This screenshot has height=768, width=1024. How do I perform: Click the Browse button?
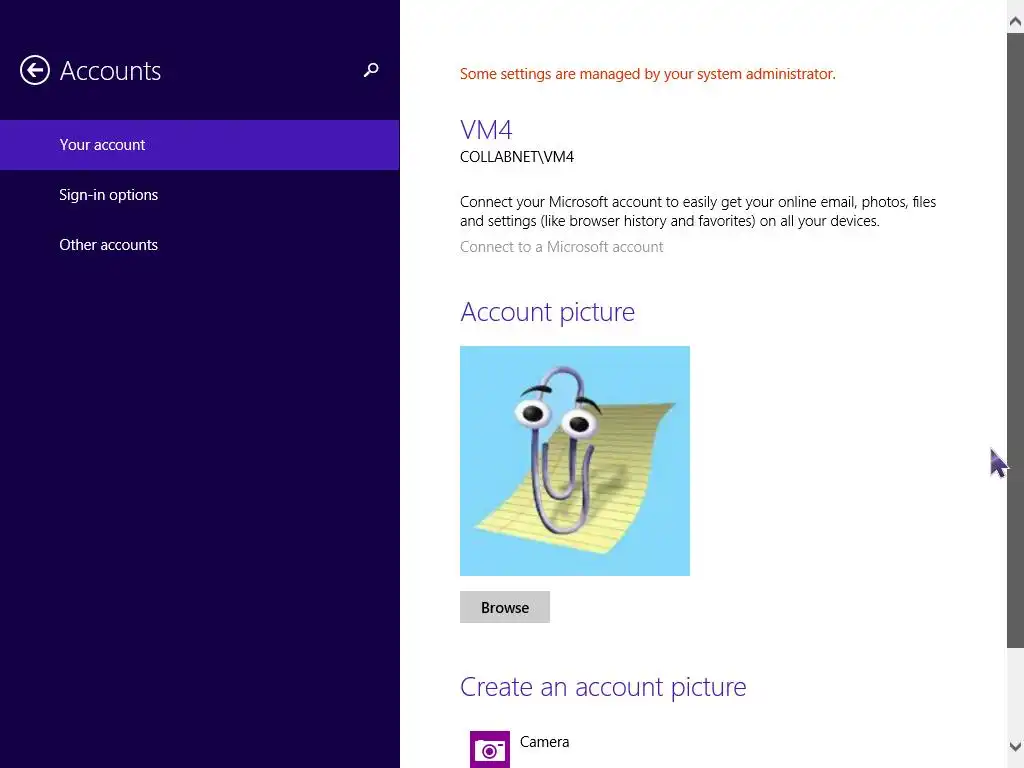505,607
